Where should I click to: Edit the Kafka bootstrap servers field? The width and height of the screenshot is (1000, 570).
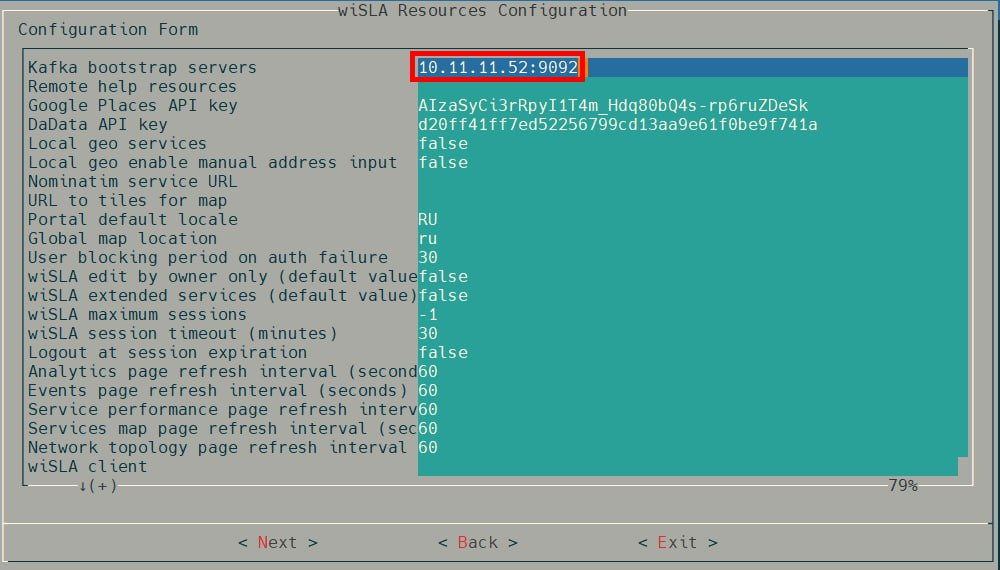pos(693,68)
